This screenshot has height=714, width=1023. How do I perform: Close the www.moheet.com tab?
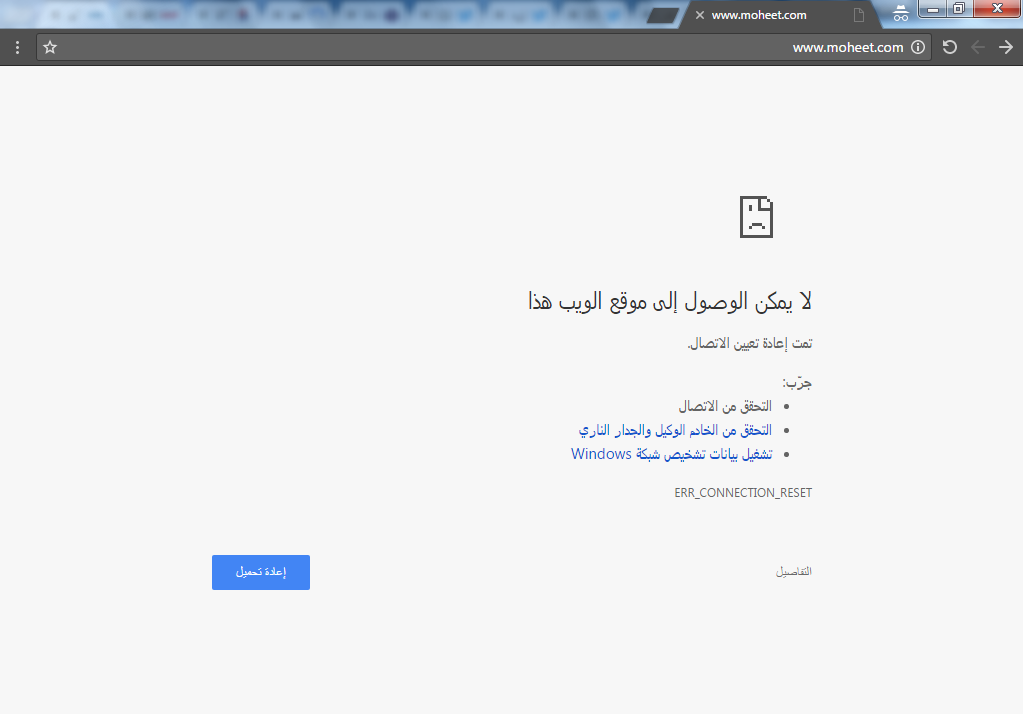coord(700,15)
